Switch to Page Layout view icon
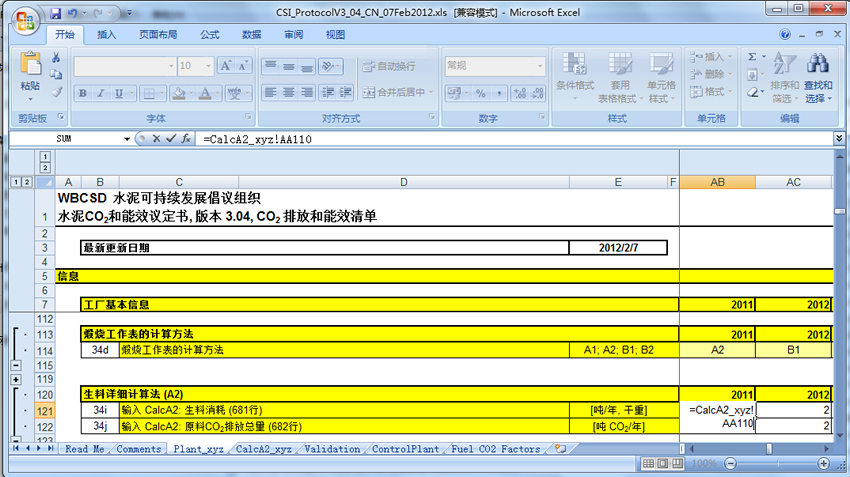This screenshot has width=850, height=477. tap(662, 463)
